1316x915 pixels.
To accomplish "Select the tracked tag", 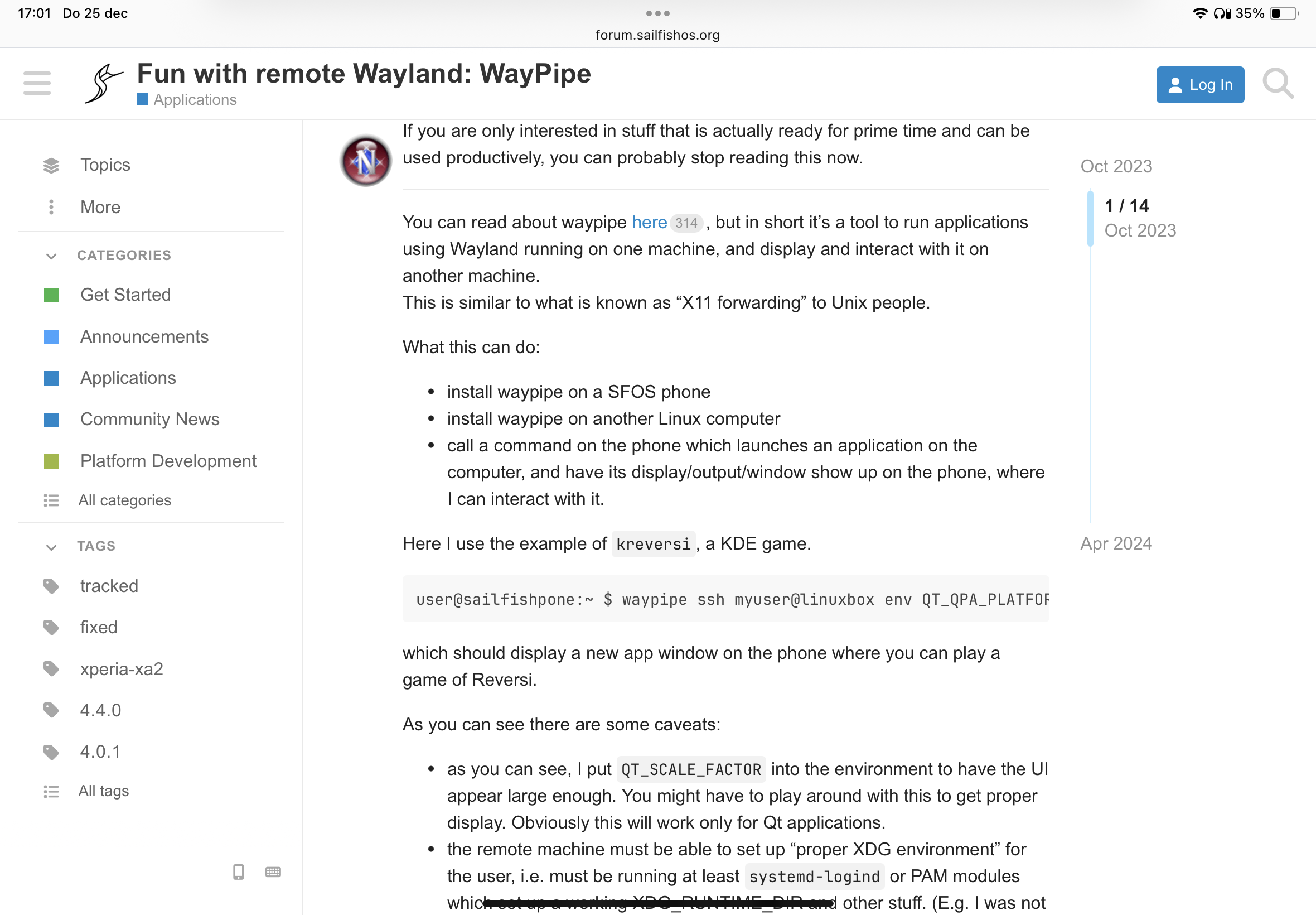I will (109, 586).
